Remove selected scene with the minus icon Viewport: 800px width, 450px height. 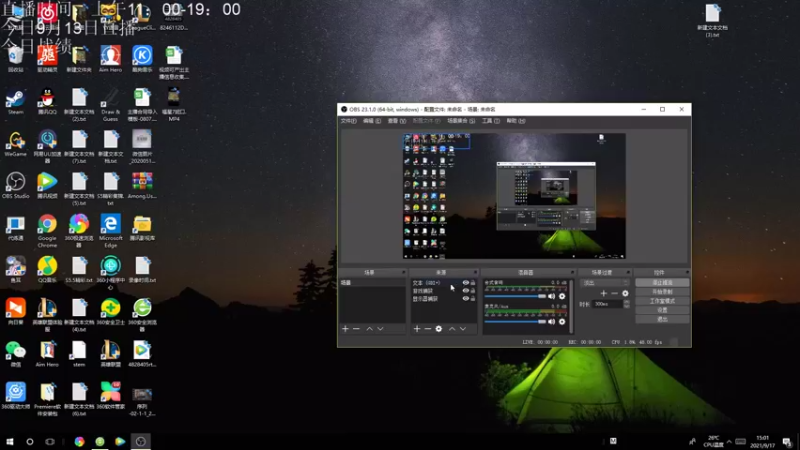[356, 329]
